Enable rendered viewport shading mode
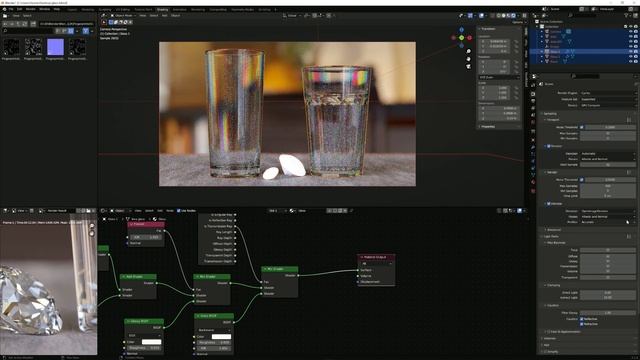The image size is (640, 360). pos(513,16)
